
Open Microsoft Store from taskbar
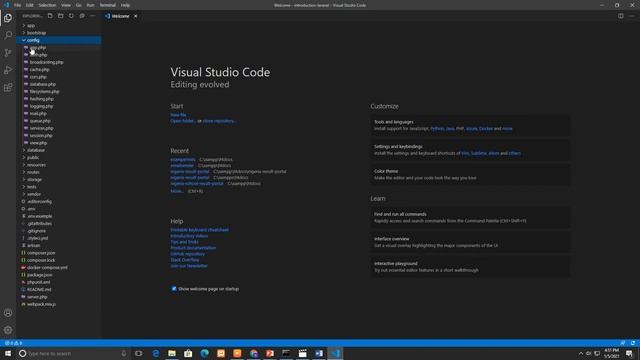click(188, 353)
